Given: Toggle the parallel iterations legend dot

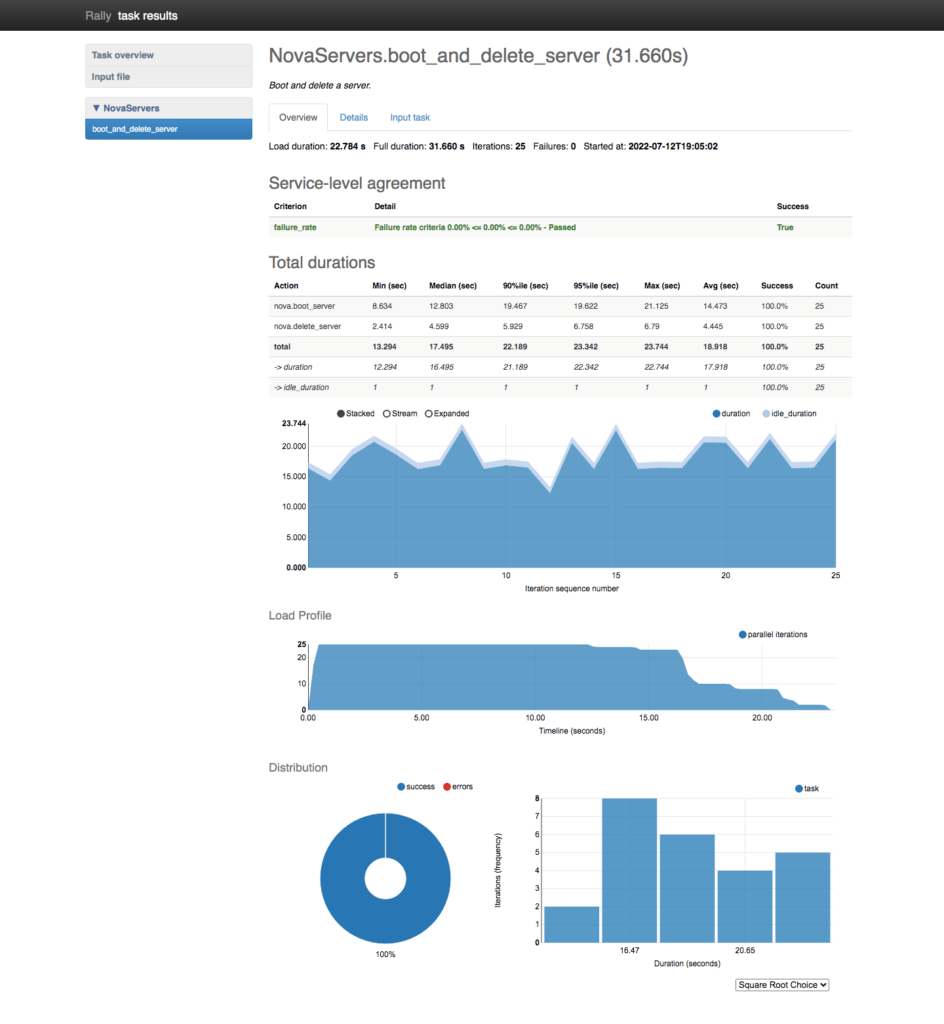Looking at the screenshot, I should [743, 634].
